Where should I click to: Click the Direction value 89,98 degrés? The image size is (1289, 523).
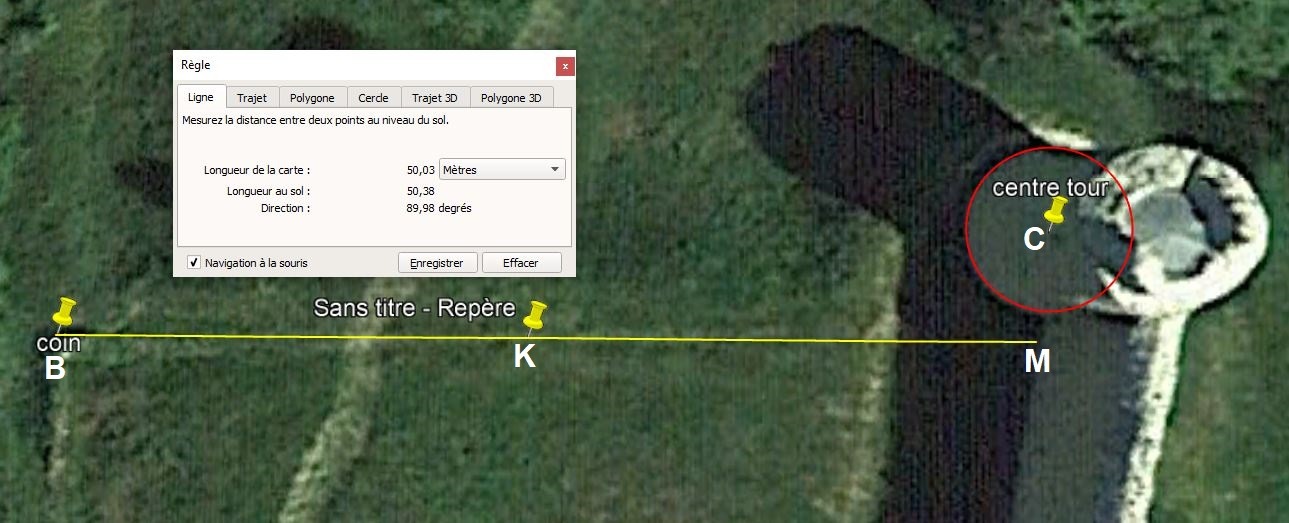point(438,208)
